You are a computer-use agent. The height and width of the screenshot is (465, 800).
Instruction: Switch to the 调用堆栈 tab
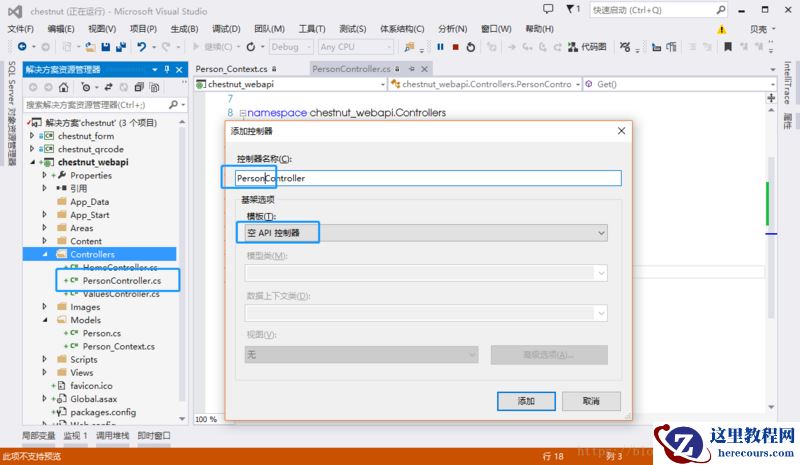pyautogui.click(x=112, y=435)
